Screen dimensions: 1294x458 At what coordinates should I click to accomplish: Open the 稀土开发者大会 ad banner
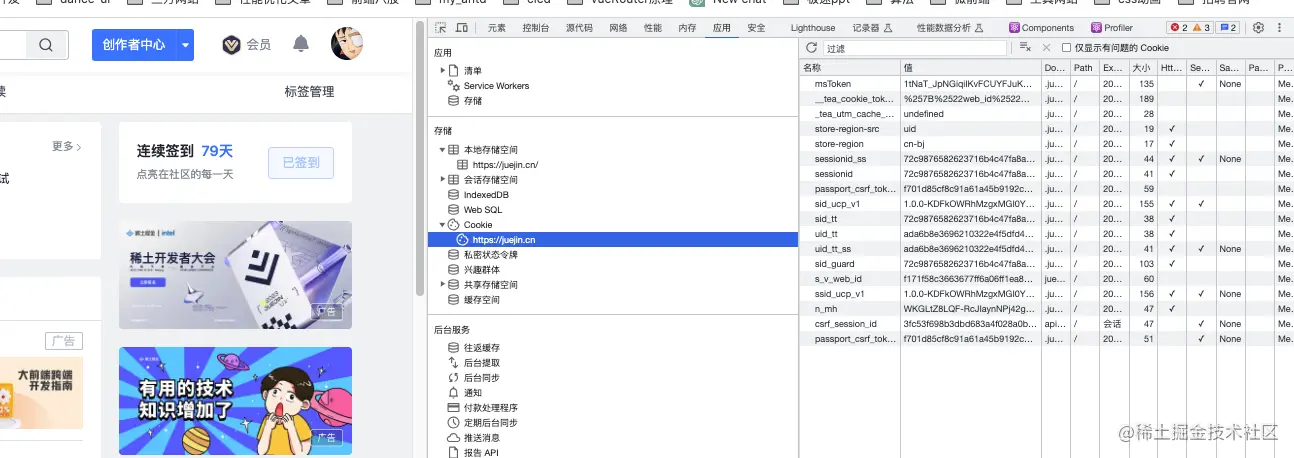pos(235,274)
